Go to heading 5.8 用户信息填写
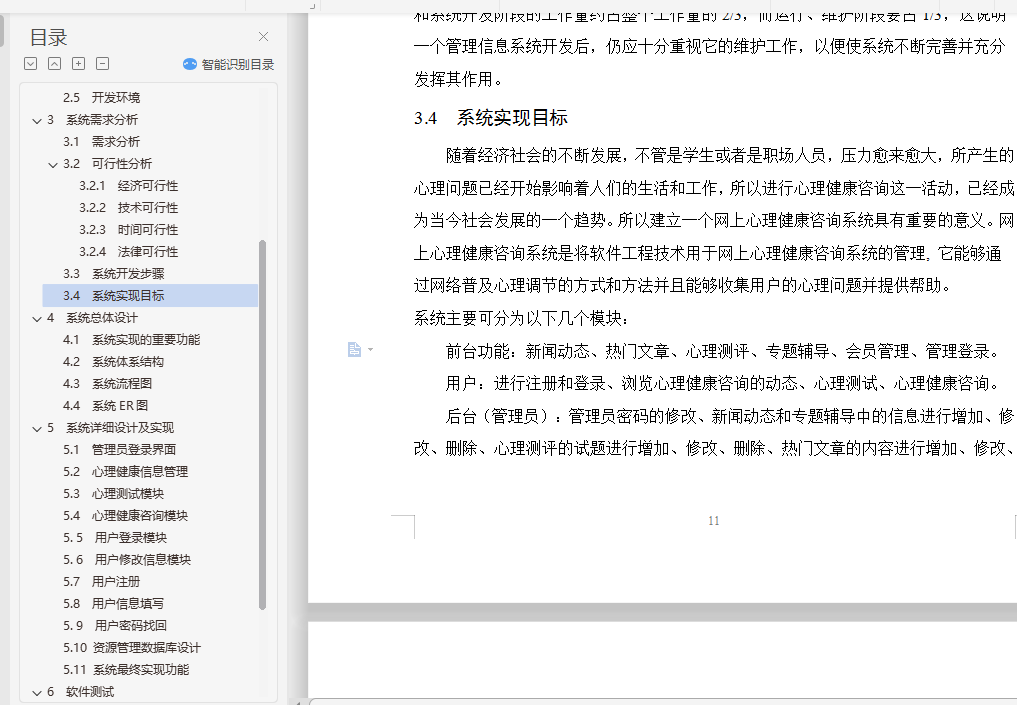Viewport: 1017px width, 705px height. coord(114,604)
